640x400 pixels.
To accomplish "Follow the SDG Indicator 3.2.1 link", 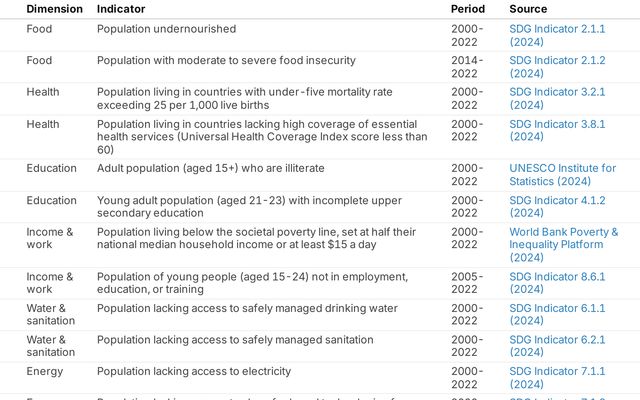I will coord(557,92).
